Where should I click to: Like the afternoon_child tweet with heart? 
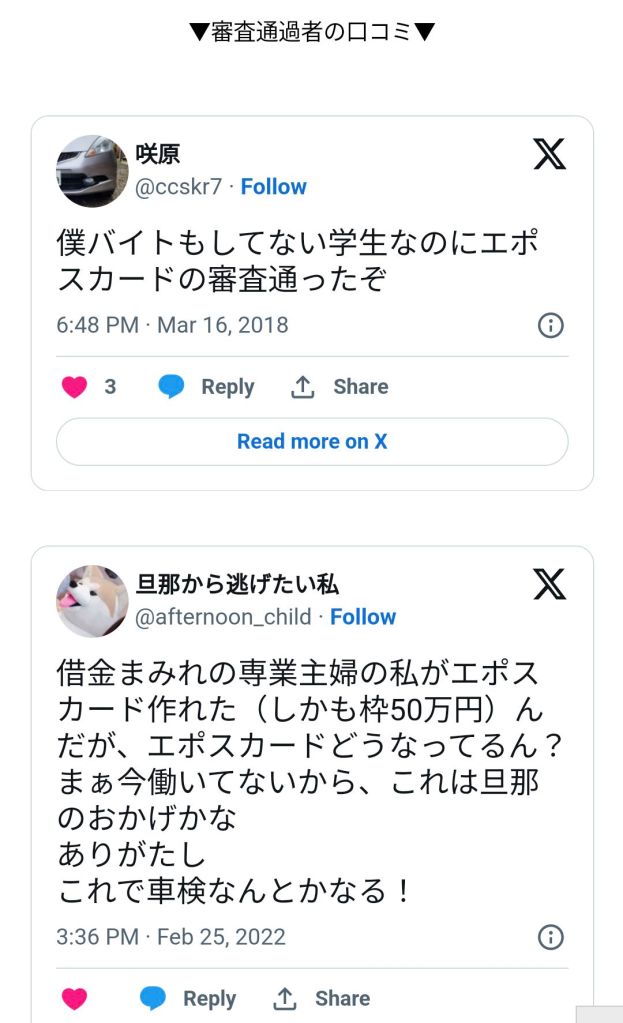click(75, 998)
